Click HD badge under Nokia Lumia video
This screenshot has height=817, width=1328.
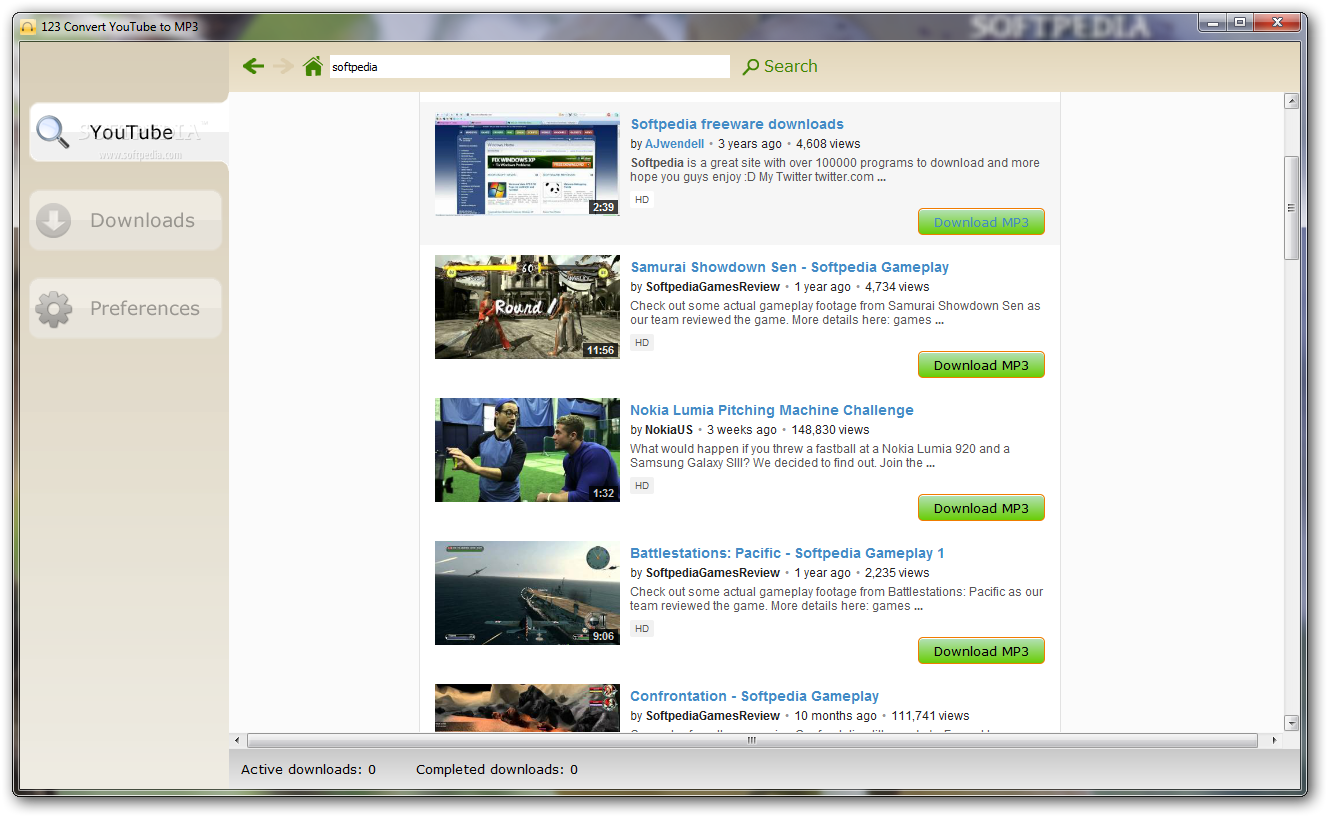(x=642, y=486)
